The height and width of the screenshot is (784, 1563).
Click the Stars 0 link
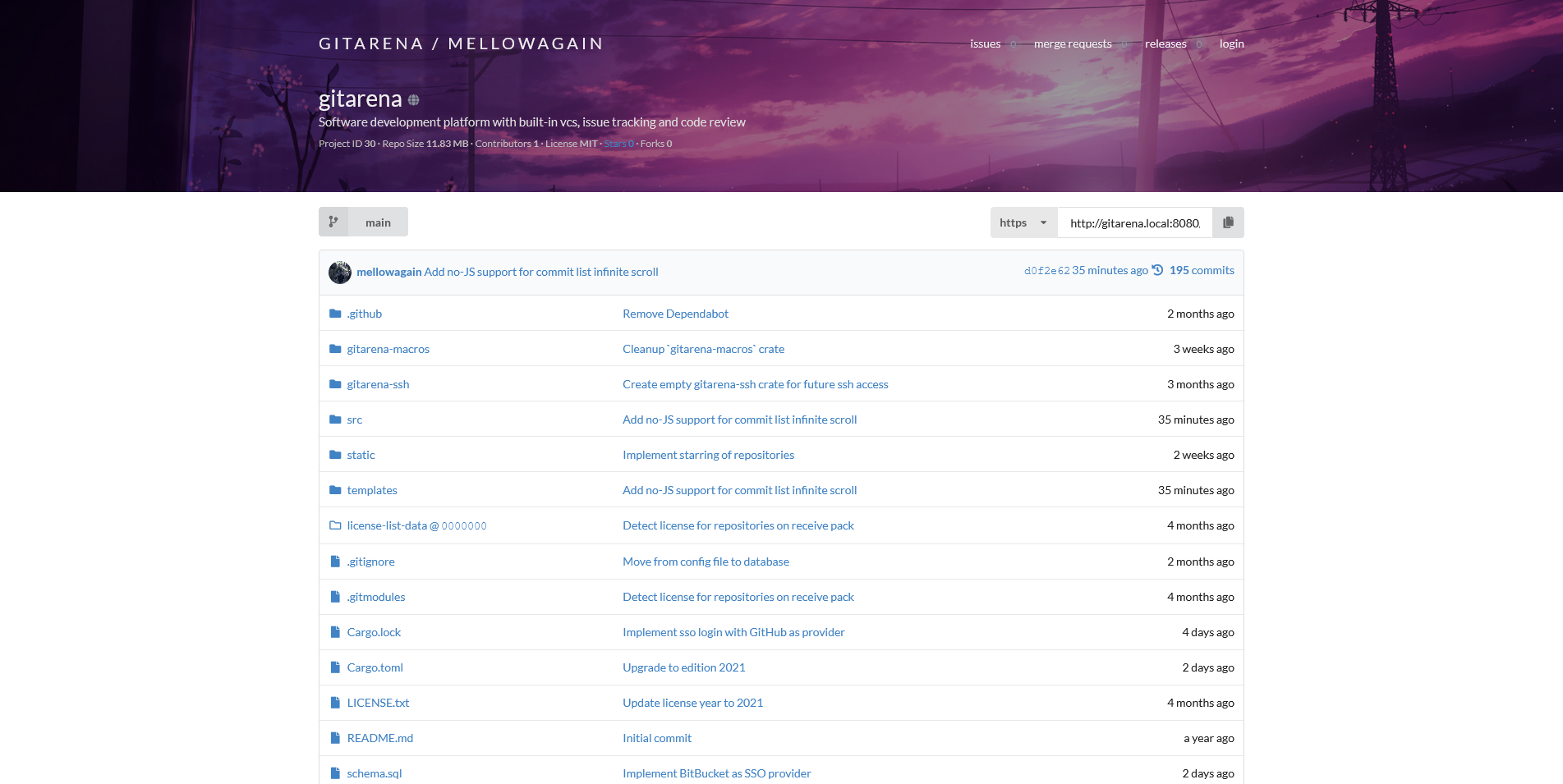click(618, 144)
